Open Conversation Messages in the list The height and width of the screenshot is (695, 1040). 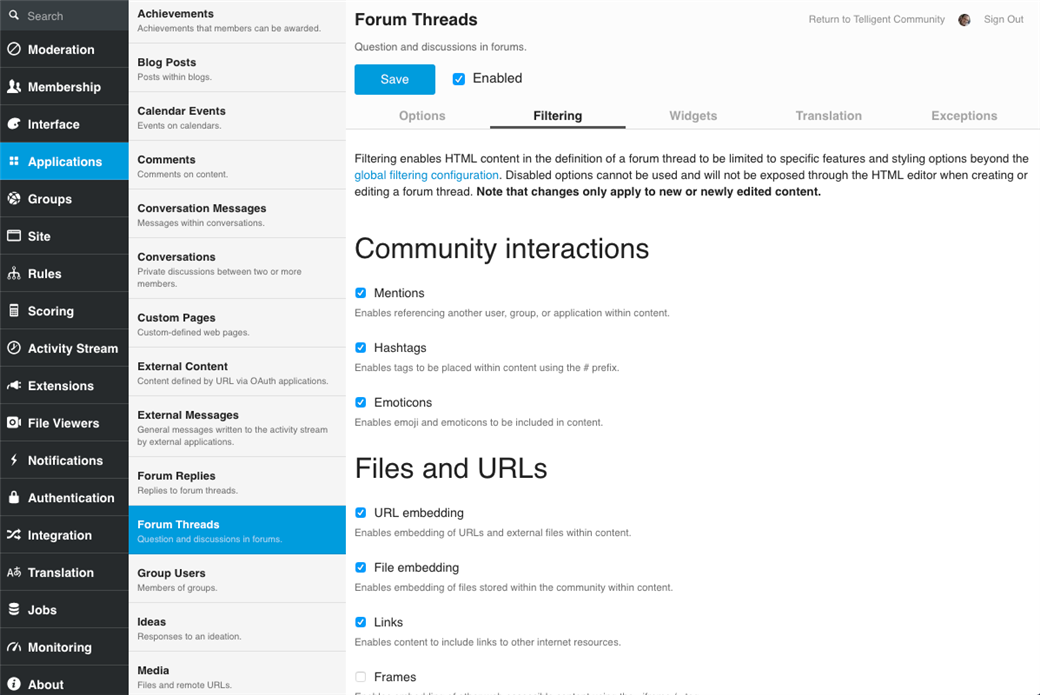237,214
